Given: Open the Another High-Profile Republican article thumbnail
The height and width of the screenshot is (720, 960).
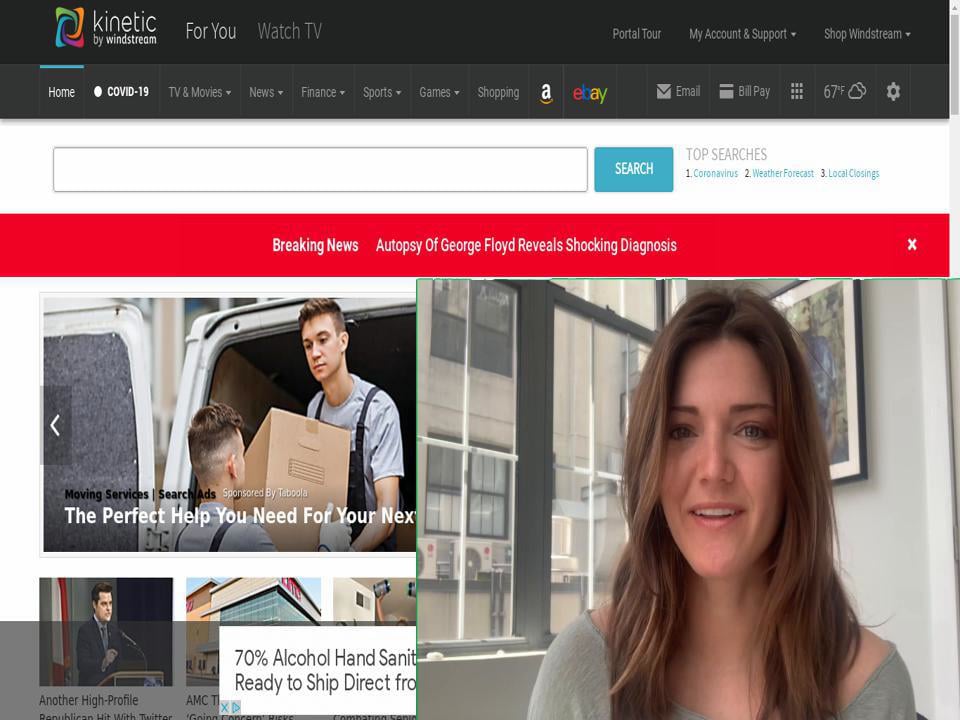Looking at the screenshot, I should click(x=106, y=631).
